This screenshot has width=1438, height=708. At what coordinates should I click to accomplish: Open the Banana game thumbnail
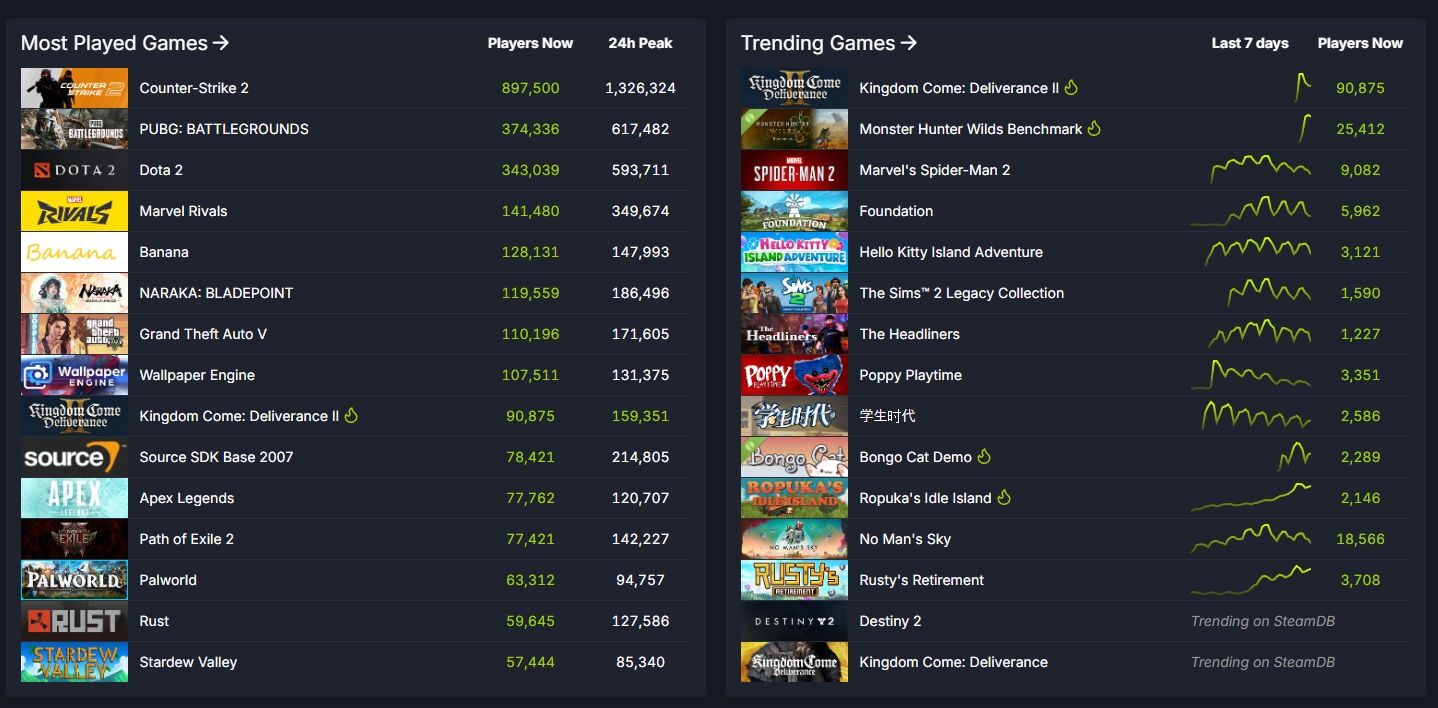[74, 252]
